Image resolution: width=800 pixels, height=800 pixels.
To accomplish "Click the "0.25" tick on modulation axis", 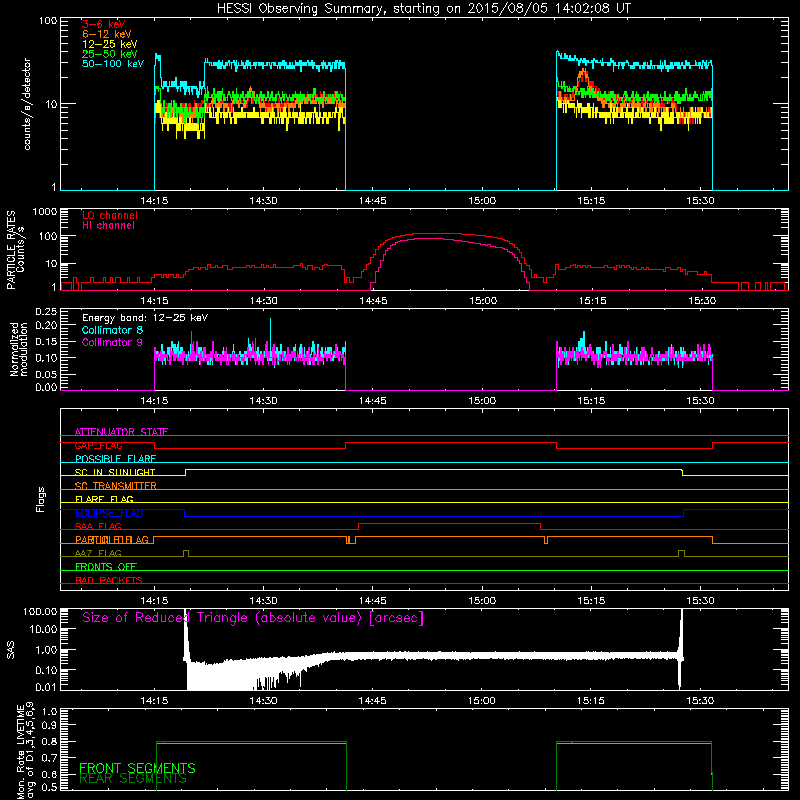I will click(x=46, y=312).
